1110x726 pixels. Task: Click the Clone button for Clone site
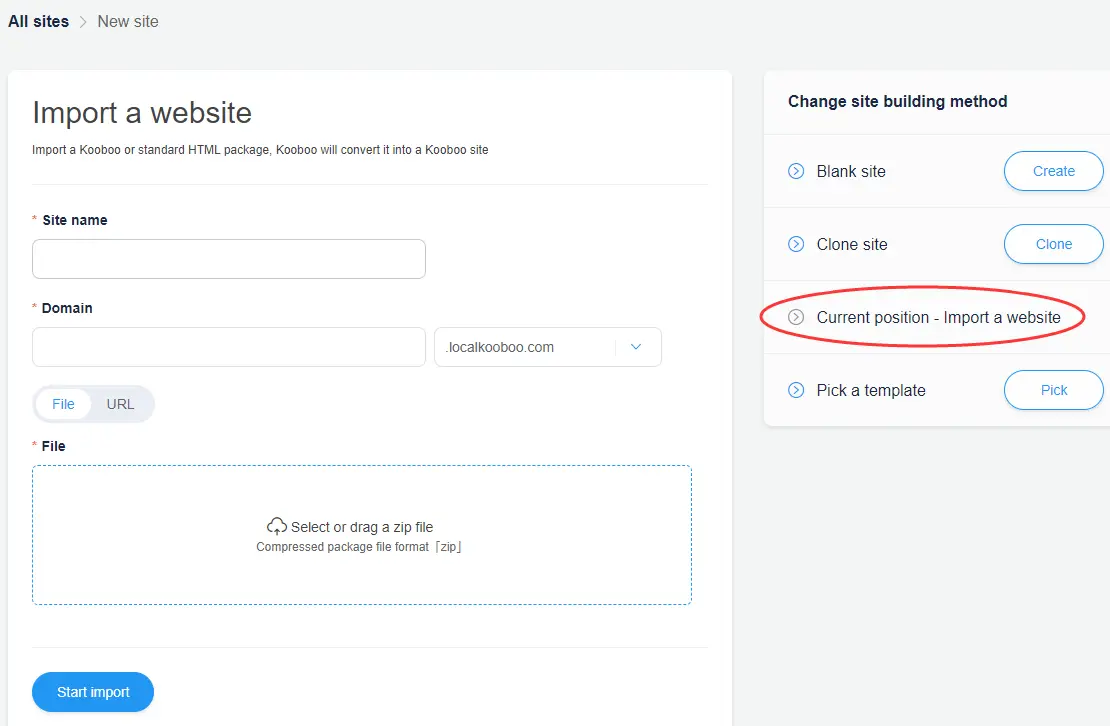(1053, 244)
